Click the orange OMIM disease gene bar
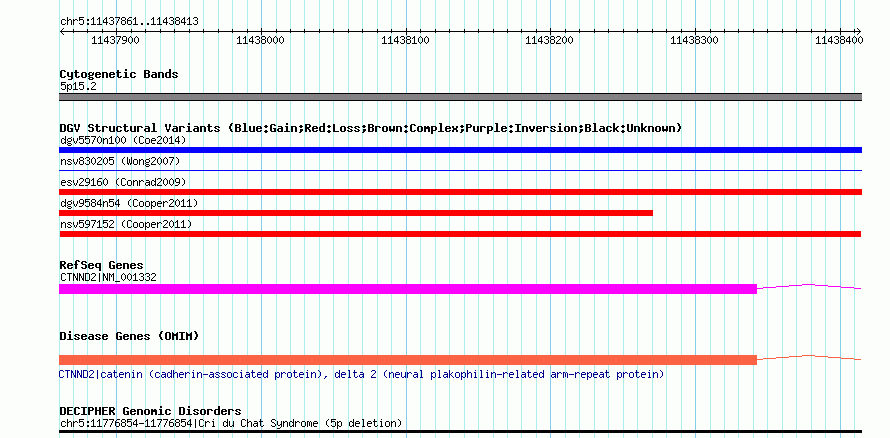 [x=408, y=360]
